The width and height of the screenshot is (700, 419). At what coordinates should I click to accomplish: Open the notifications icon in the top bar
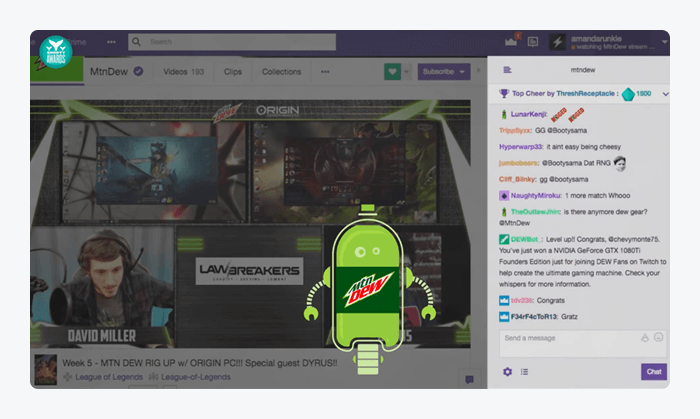tap(533, 42)
